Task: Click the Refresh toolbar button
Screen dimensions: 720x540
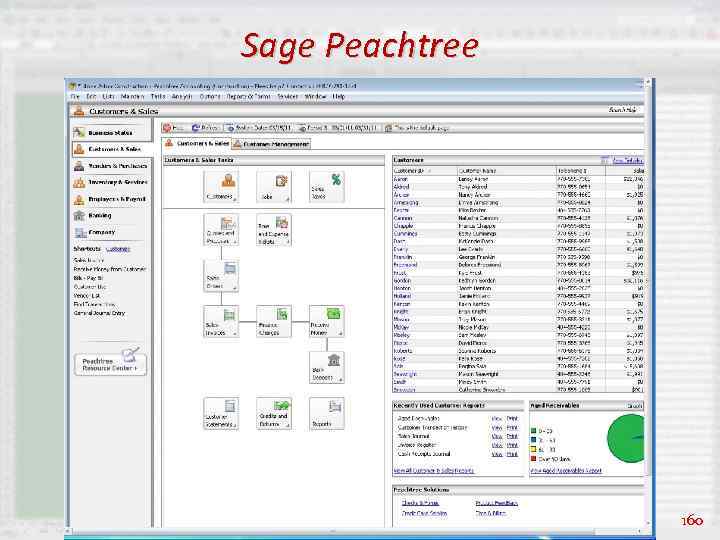Action: click(205, 128)
